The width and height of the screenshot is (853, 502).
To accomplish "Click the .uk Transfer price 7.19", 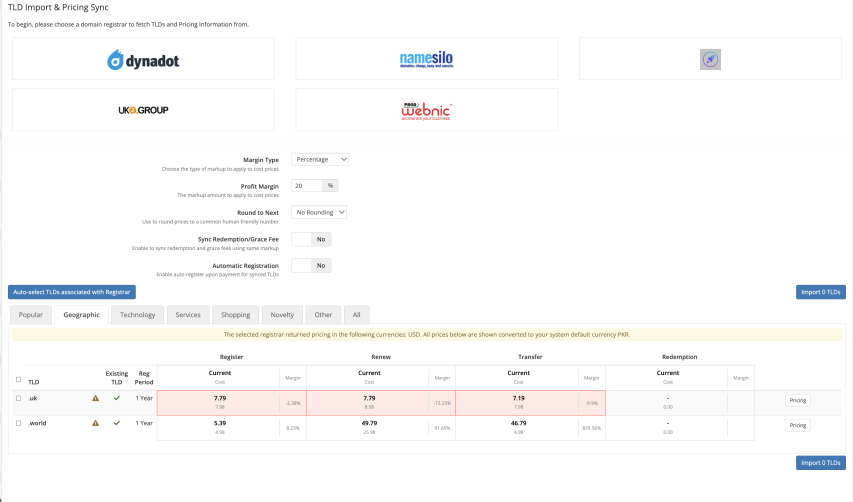I will [x=518, y=398].
